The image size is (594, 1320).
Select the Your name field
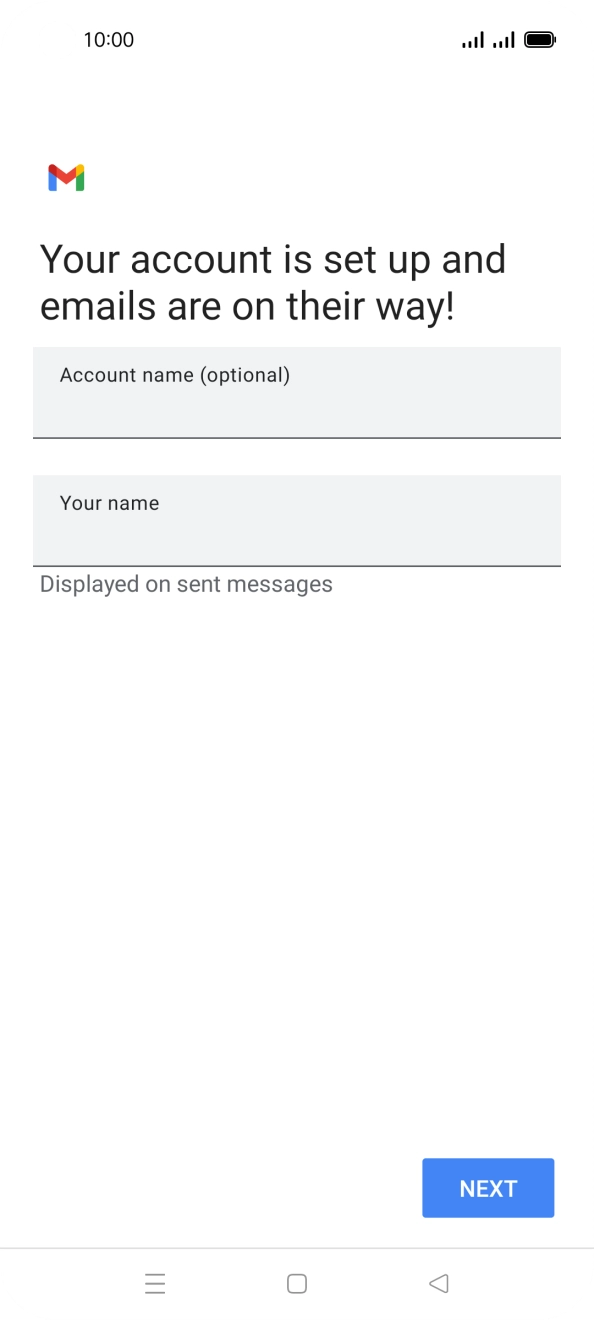tap(297, 521)
